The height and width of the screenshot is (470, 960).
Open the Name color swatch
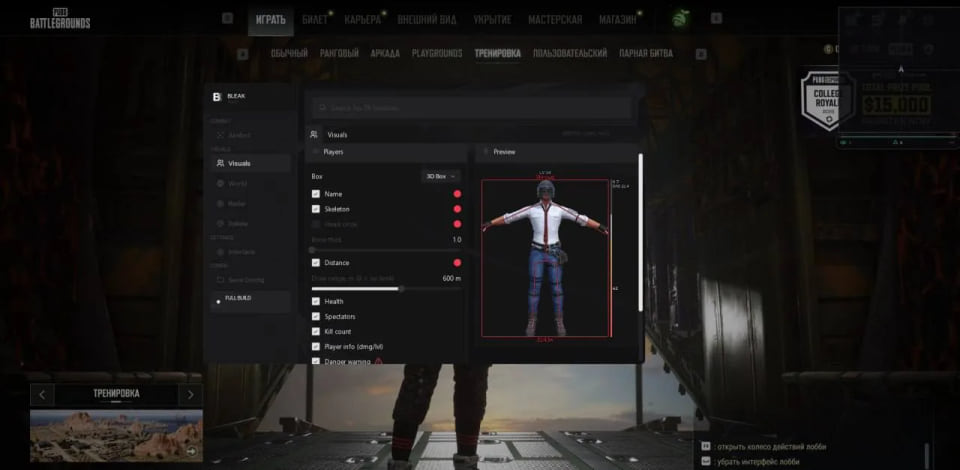(x=457, y=194)
